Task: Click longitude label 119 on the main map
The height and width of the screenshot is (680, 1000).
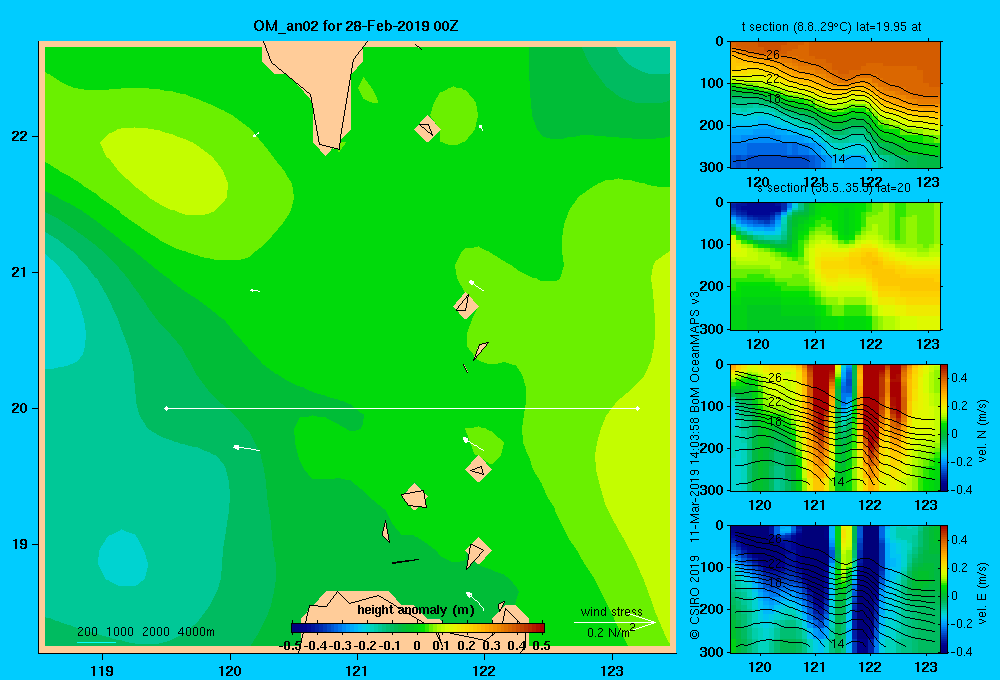Action: (x=102, y=670)
